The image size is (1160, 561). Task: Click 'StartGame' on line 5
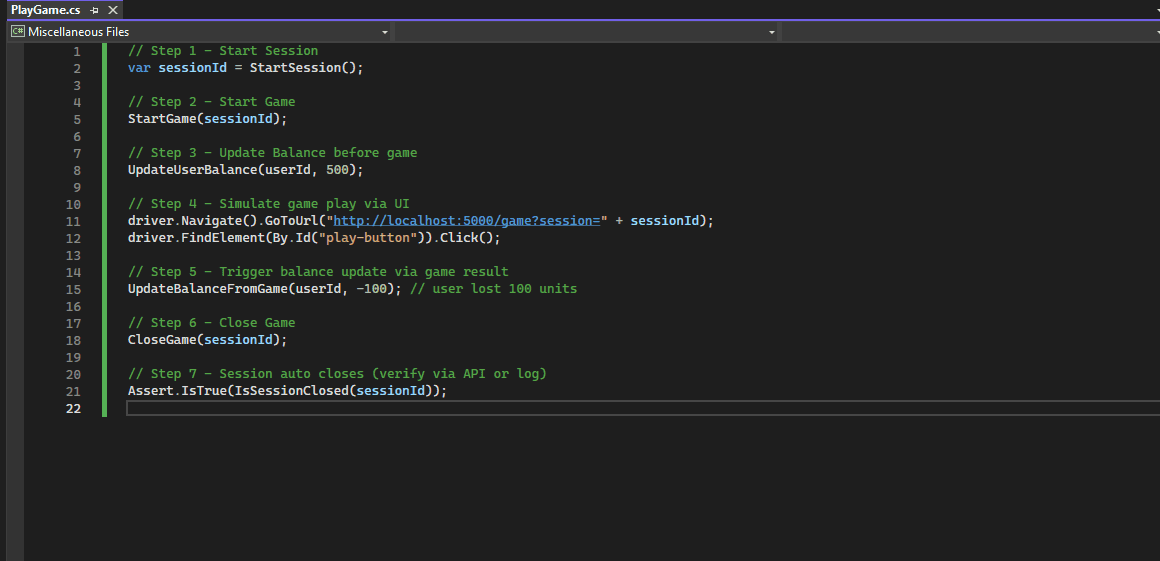click(x=162, y=119)
